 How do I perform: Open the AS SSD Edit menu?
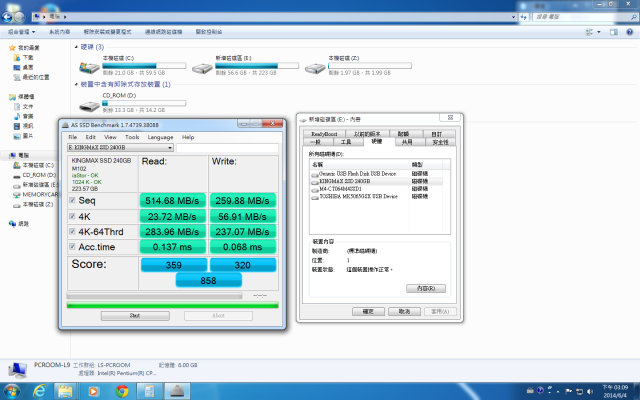pos(90,137)
